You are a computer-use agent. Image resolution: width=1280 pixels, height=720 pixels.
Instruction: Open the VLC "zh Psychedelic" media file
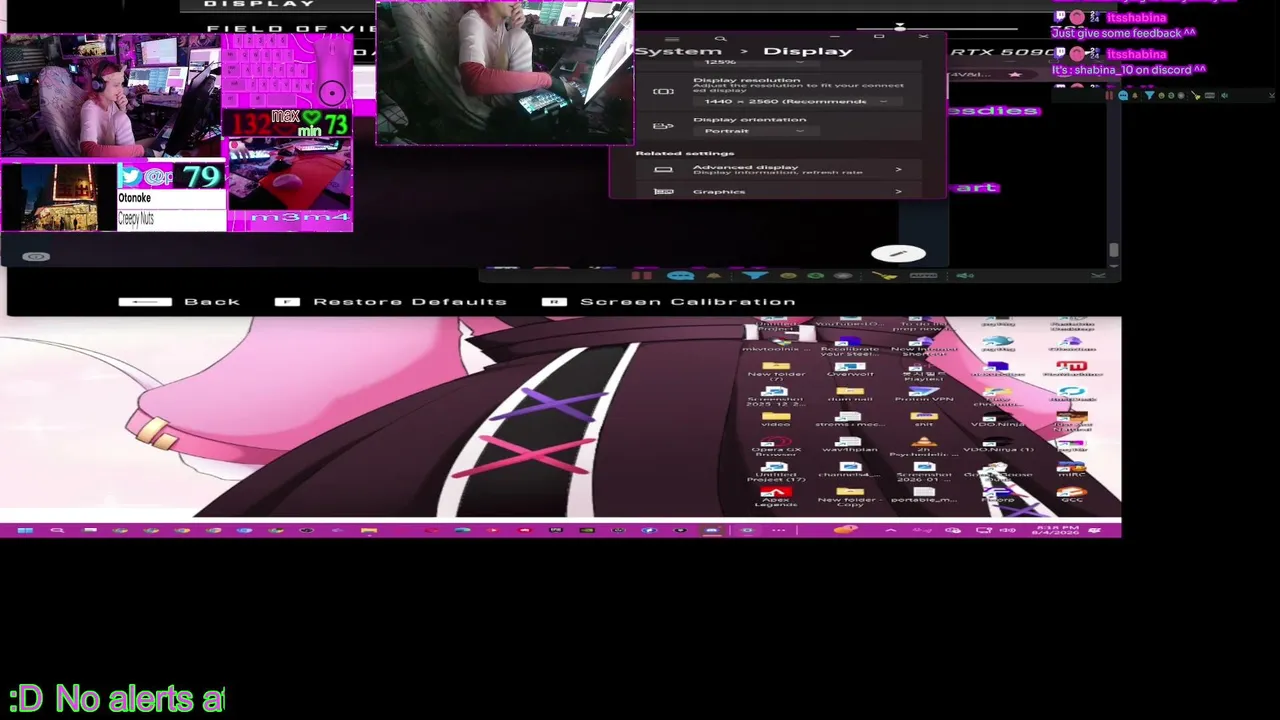point(923,446)
